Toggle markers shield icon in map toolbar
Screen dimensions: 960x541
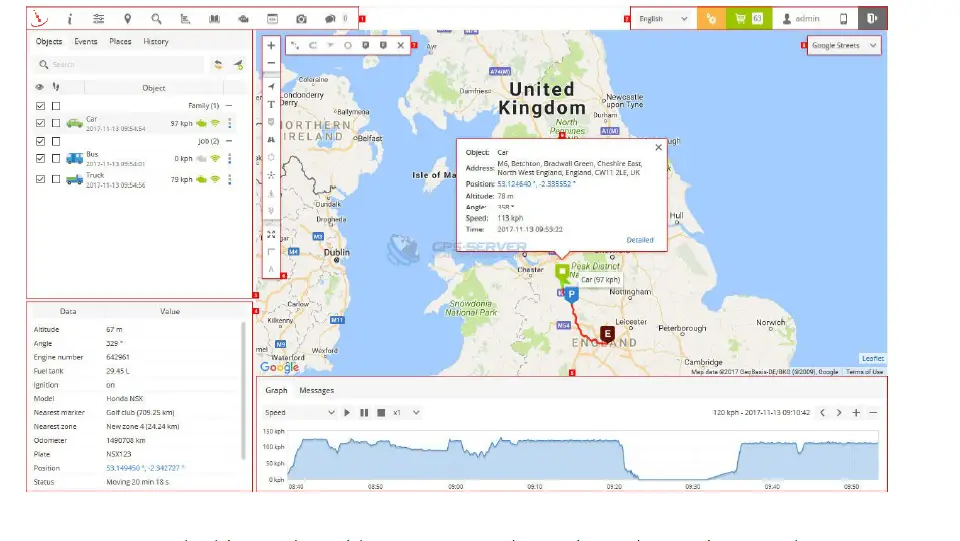[271, 122]
